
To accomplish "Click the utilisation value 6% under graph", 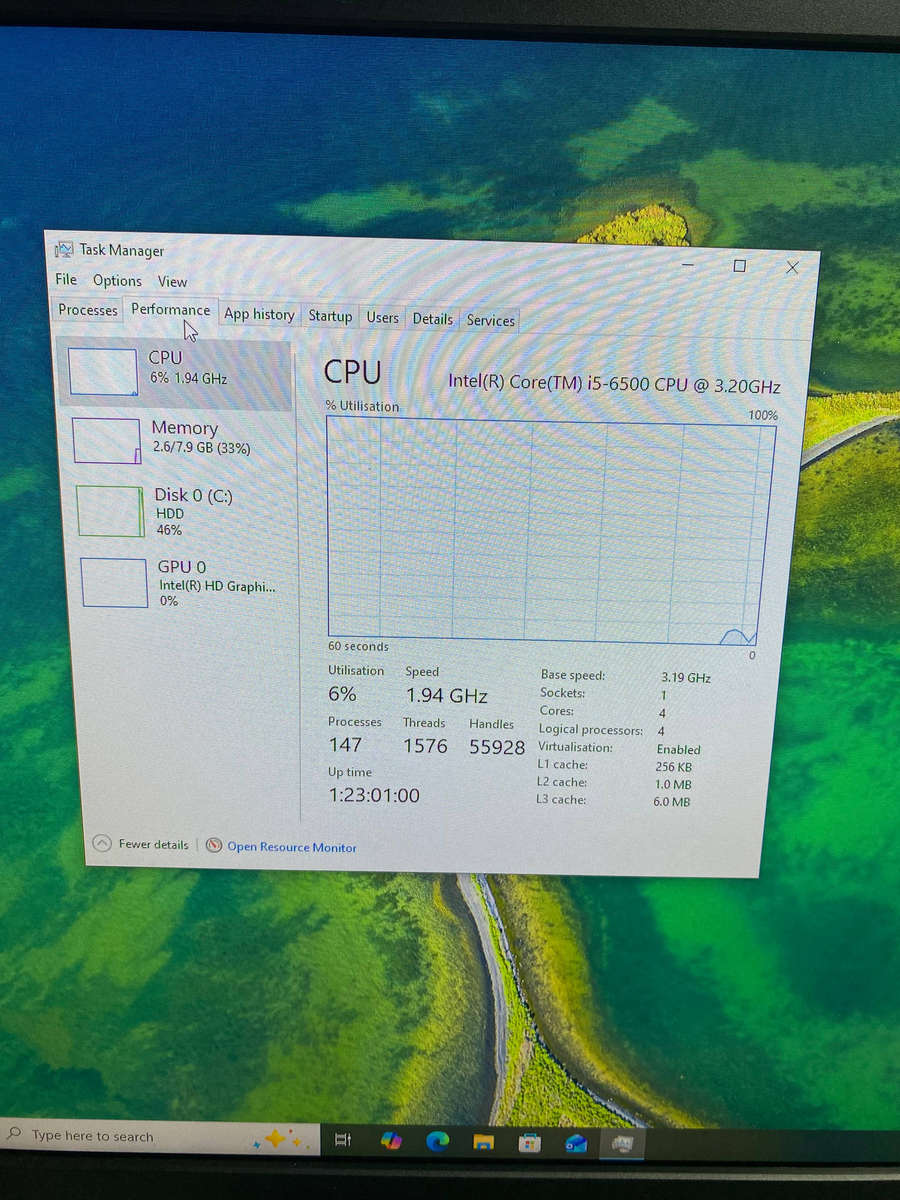I will [x=342, y=694].
